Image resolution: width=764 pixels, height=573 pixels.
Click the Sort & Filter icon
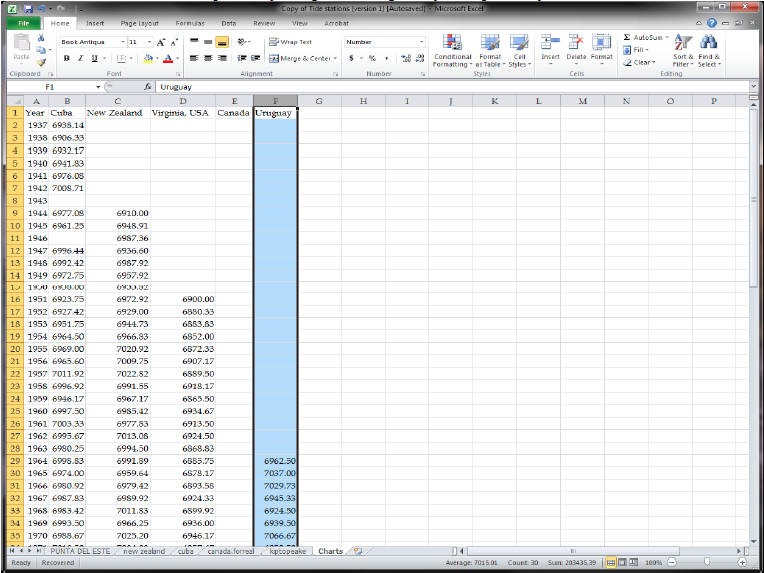coord(683,48)
